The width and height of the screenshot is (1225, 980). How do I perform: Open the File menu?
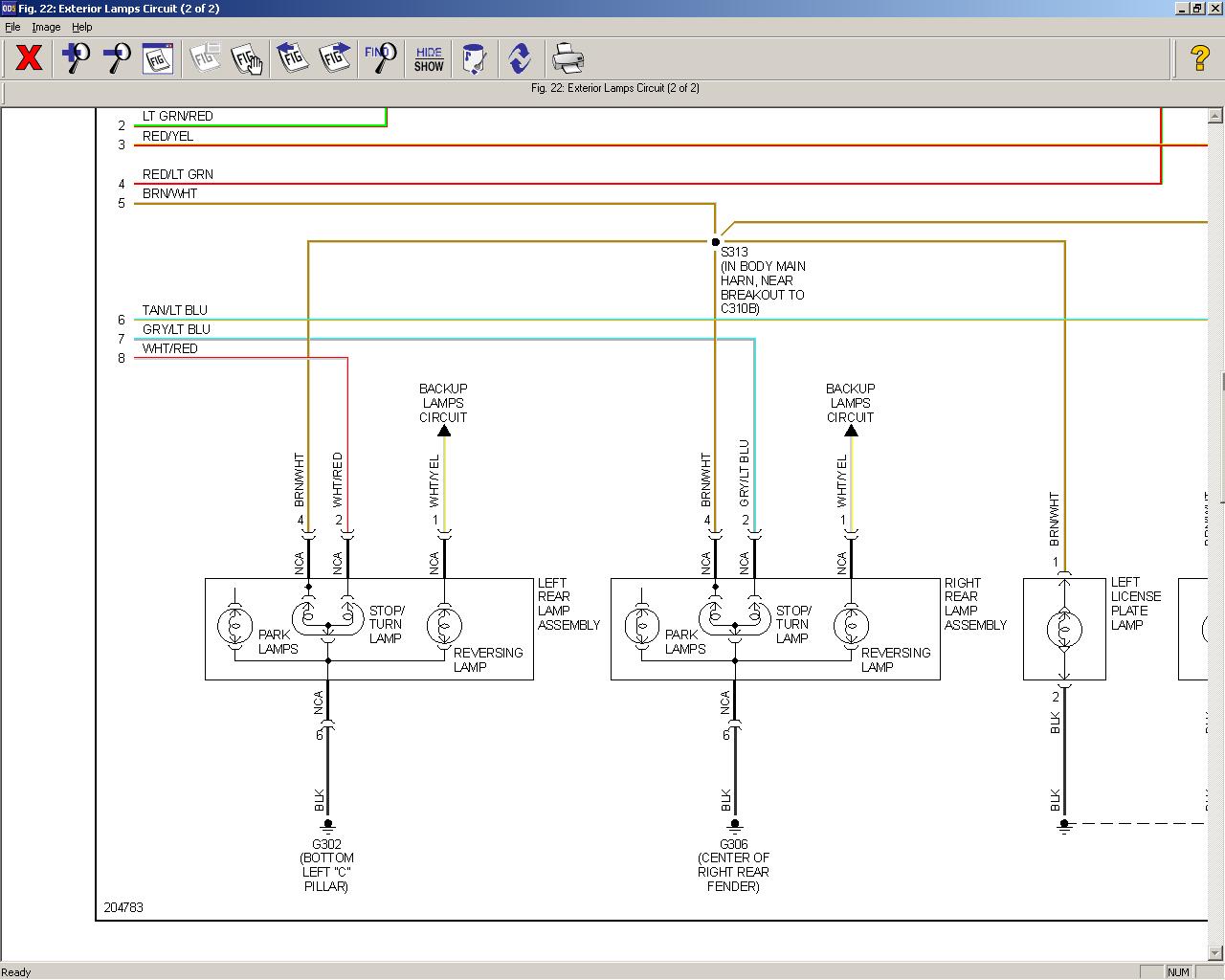click(x=12, y=27)
